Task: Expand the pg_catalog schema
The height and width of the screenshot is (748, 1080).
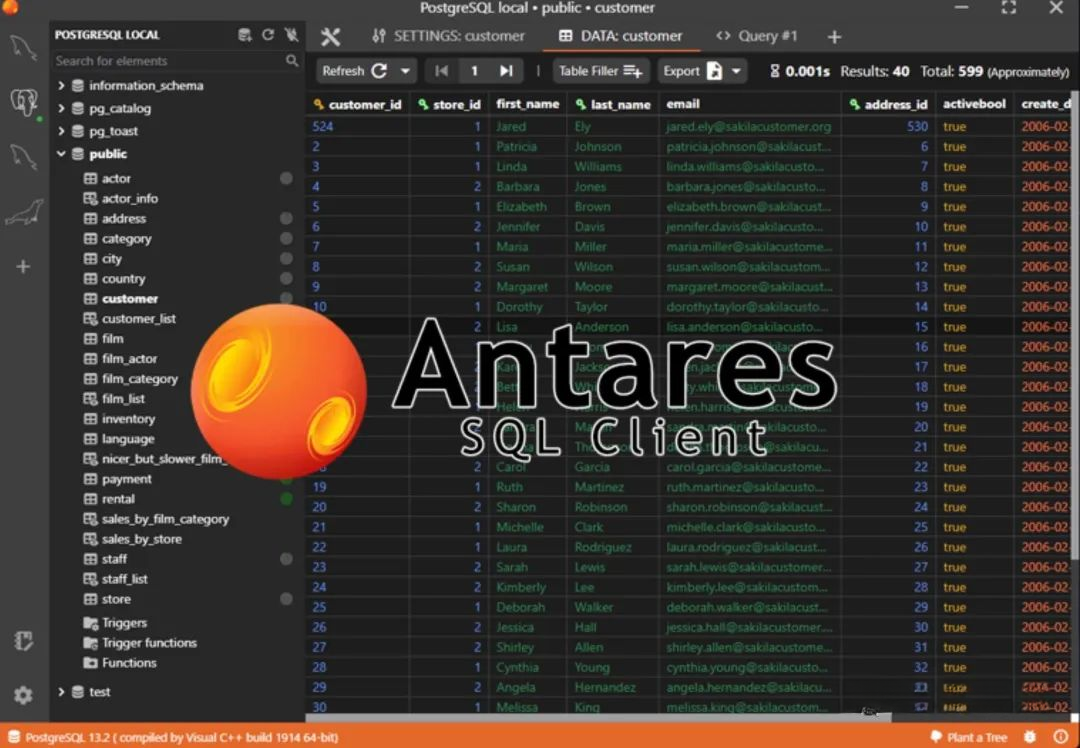Action: coord(61,108)
